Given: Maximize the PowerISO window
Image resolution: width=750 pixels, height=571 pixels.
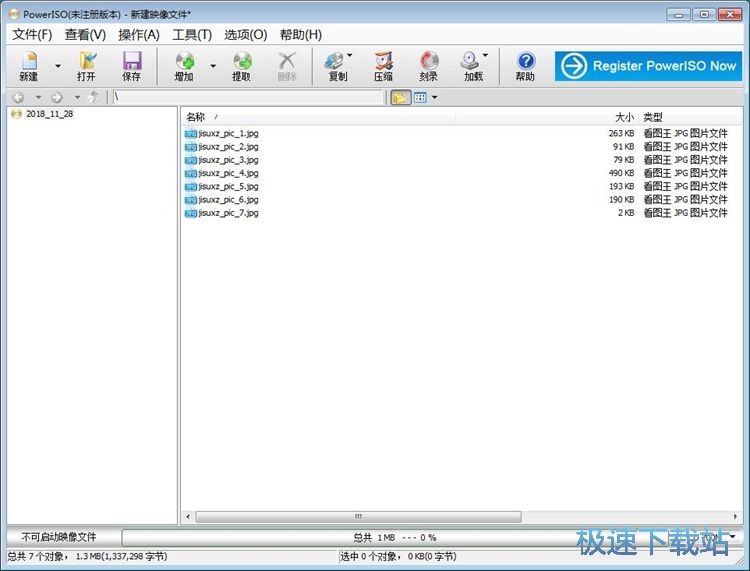Looking at the screenshot, I should pos(704,14).
